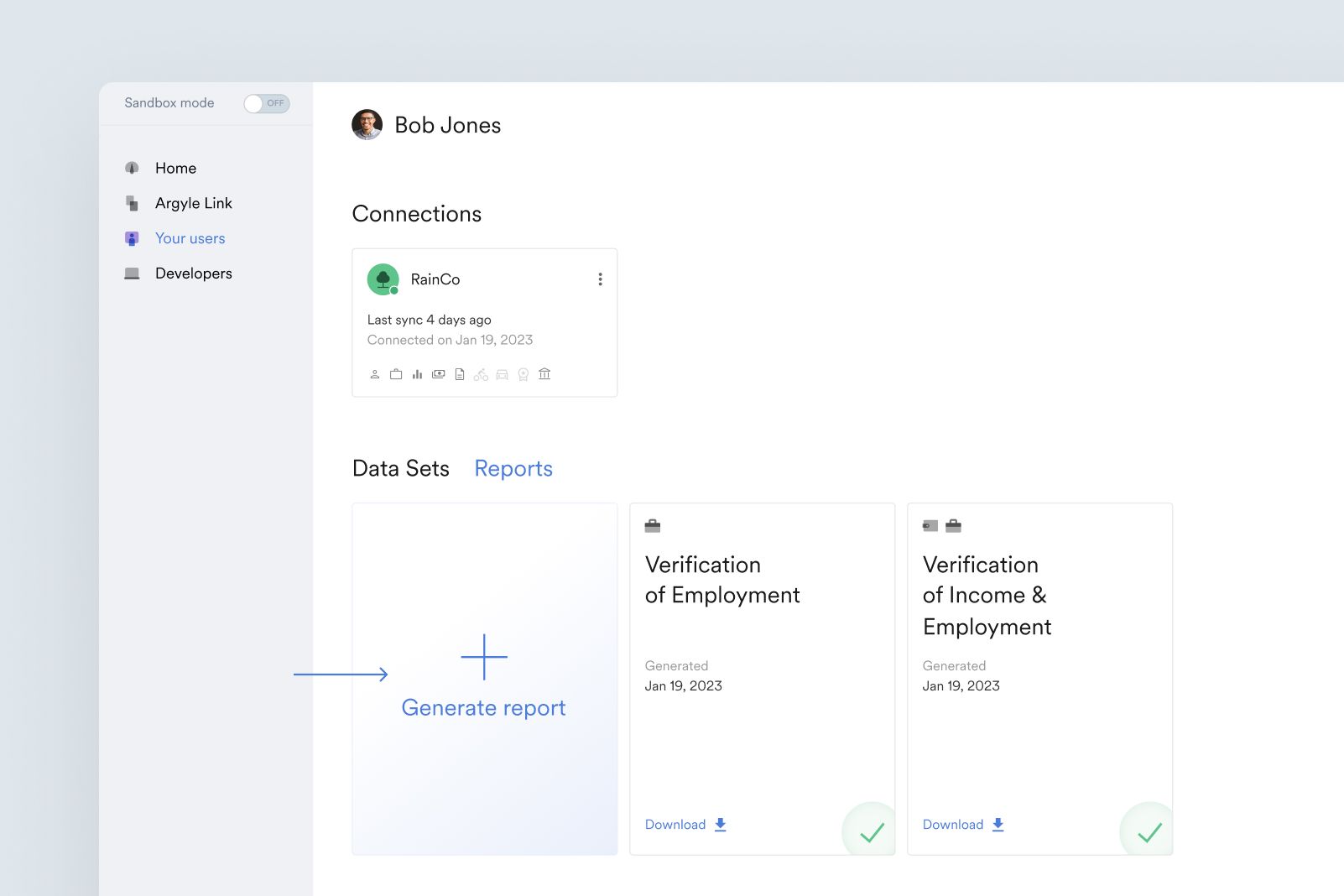Click Generate report card
1344x896 pixels.
coord(484,679)
